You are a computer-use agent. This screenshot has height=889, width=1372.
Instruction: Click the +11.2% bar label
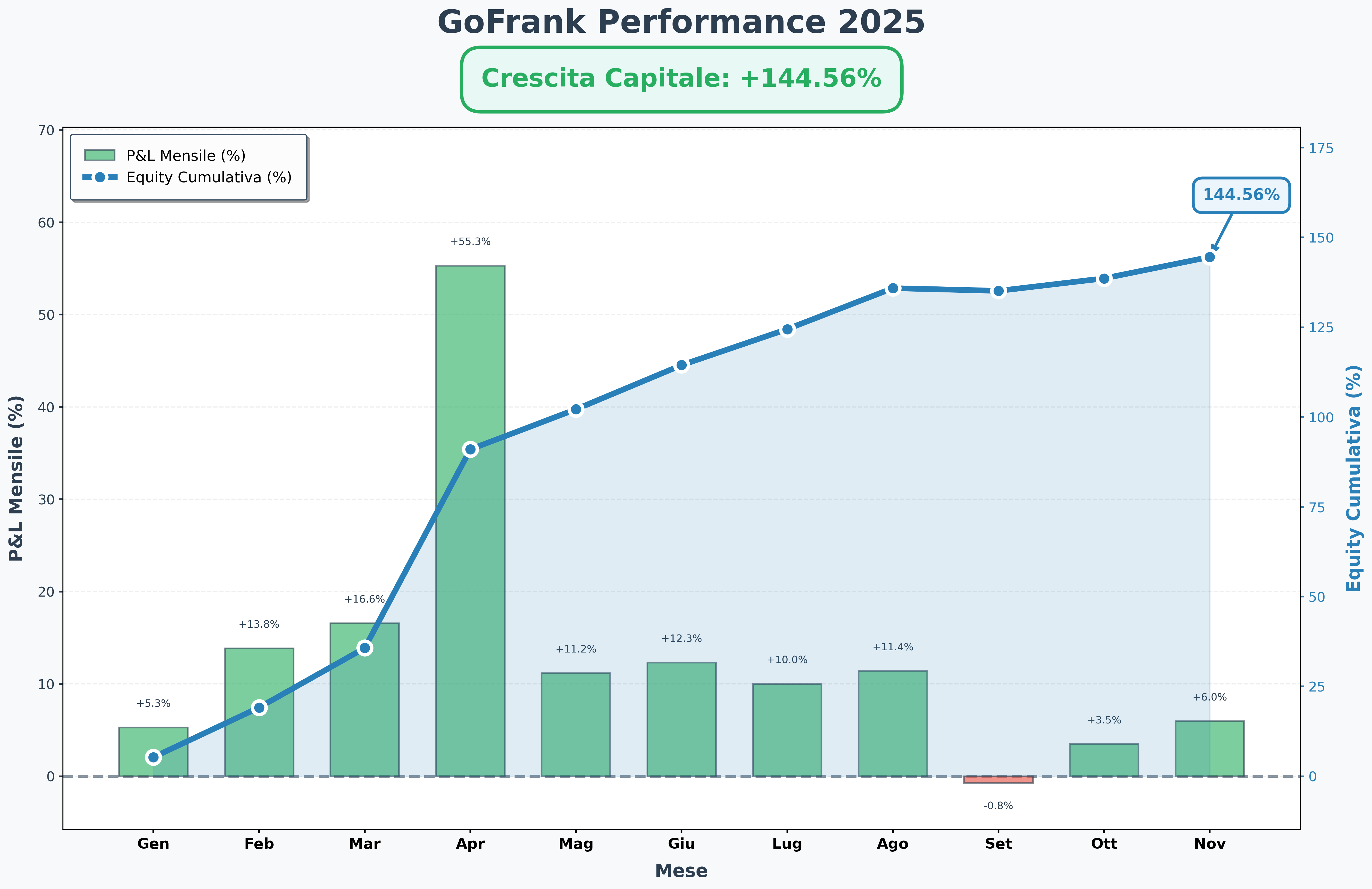[576, 649]
